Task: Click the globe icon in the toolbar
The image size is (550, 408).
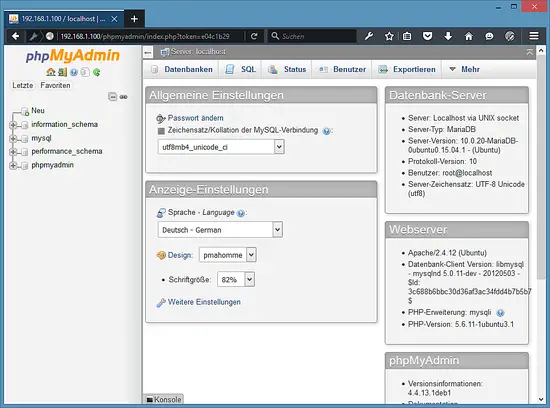Action: (x=49, y=36)
